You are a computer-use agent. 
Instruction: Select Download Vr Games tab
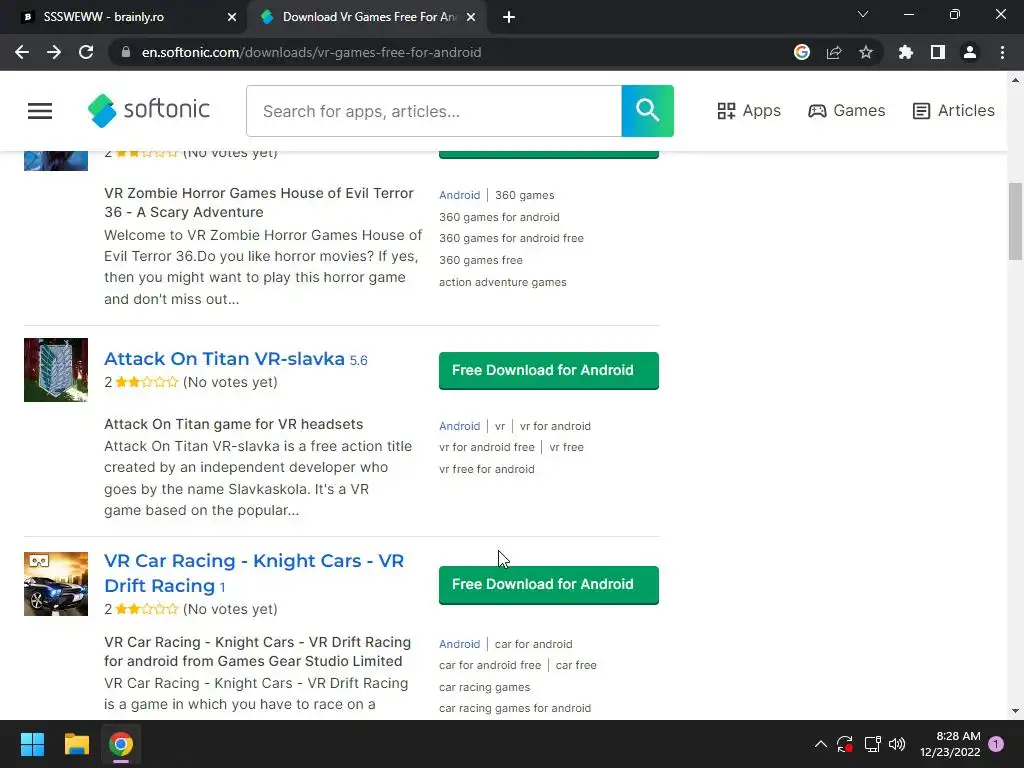[367, 17]
